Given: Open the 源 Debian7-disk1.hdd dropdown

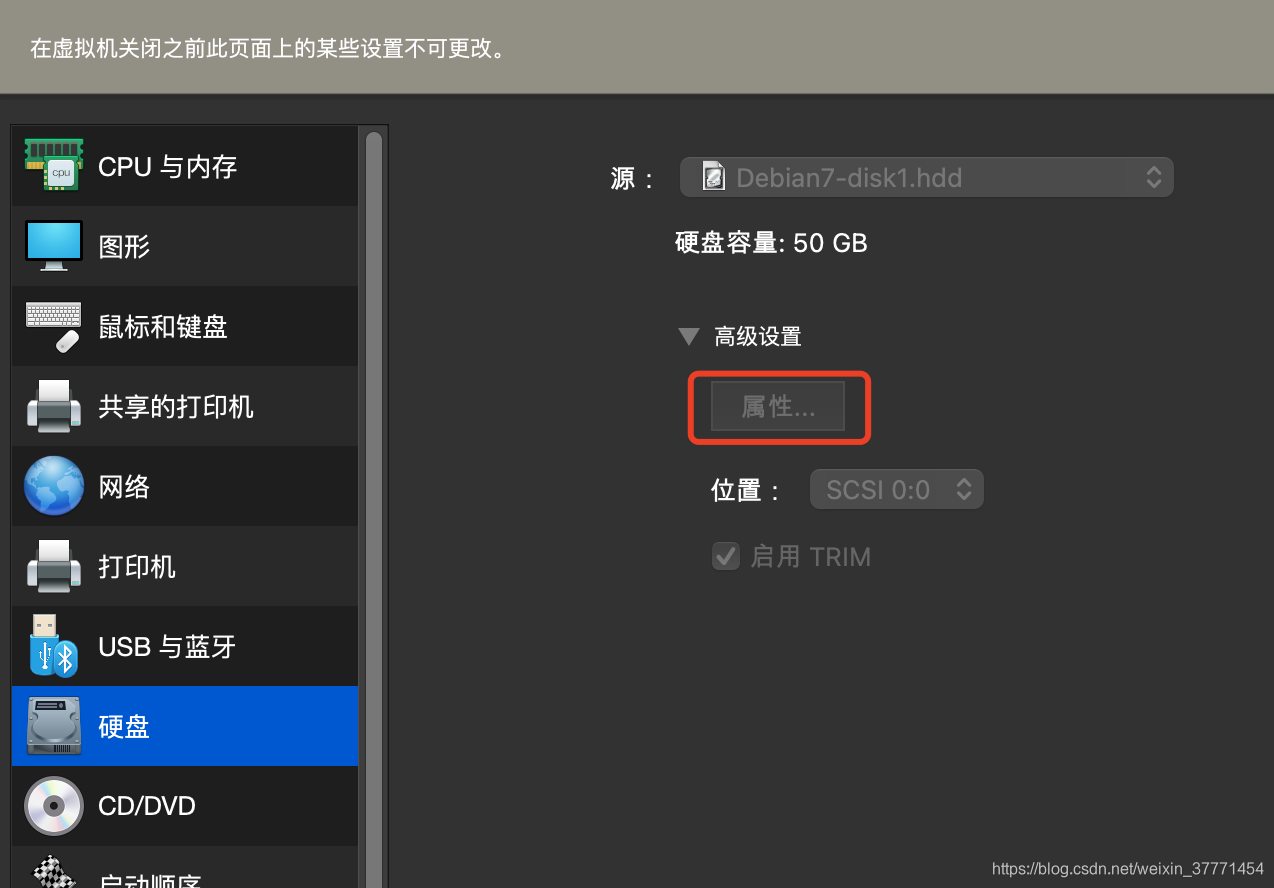Looking at the screenshot, I should (x=926, y=178).
